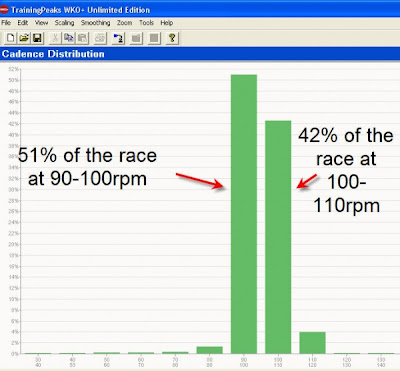Click the 50-60 x-axis label
400x371 pixels.
(107, 362)
